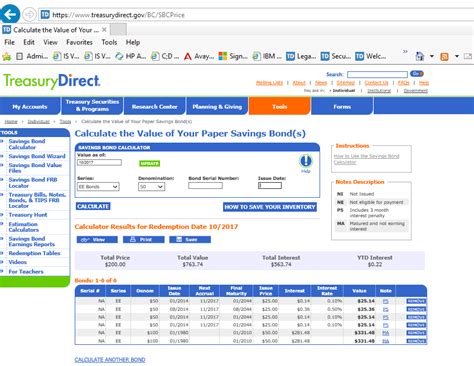
Task: Click the Value as of date field
Action: pyautogui.click(x=99, y=162)
